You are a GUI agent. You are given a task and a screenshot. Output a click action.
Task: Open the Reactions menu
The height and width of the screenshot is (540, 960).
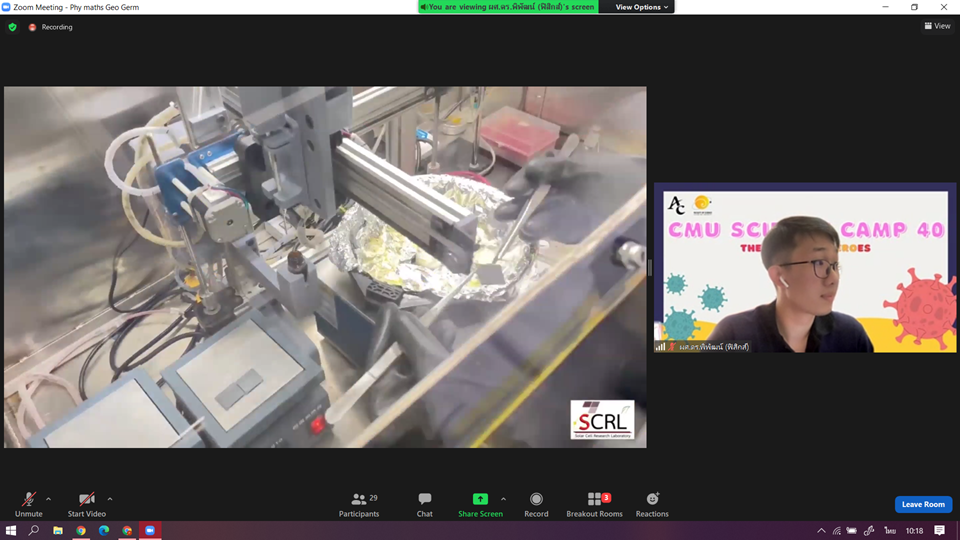652,502
